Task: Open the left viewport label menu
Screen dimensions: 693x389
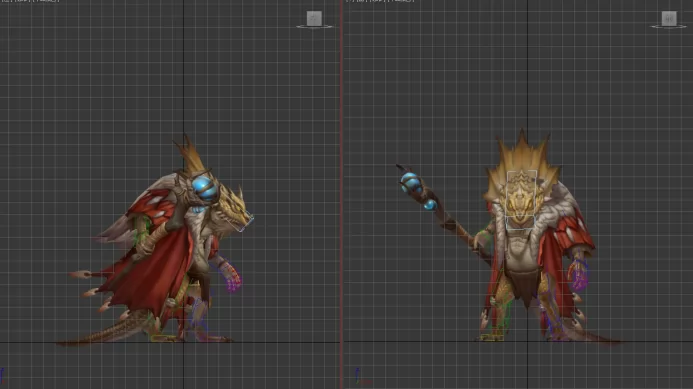Action: 30,1
